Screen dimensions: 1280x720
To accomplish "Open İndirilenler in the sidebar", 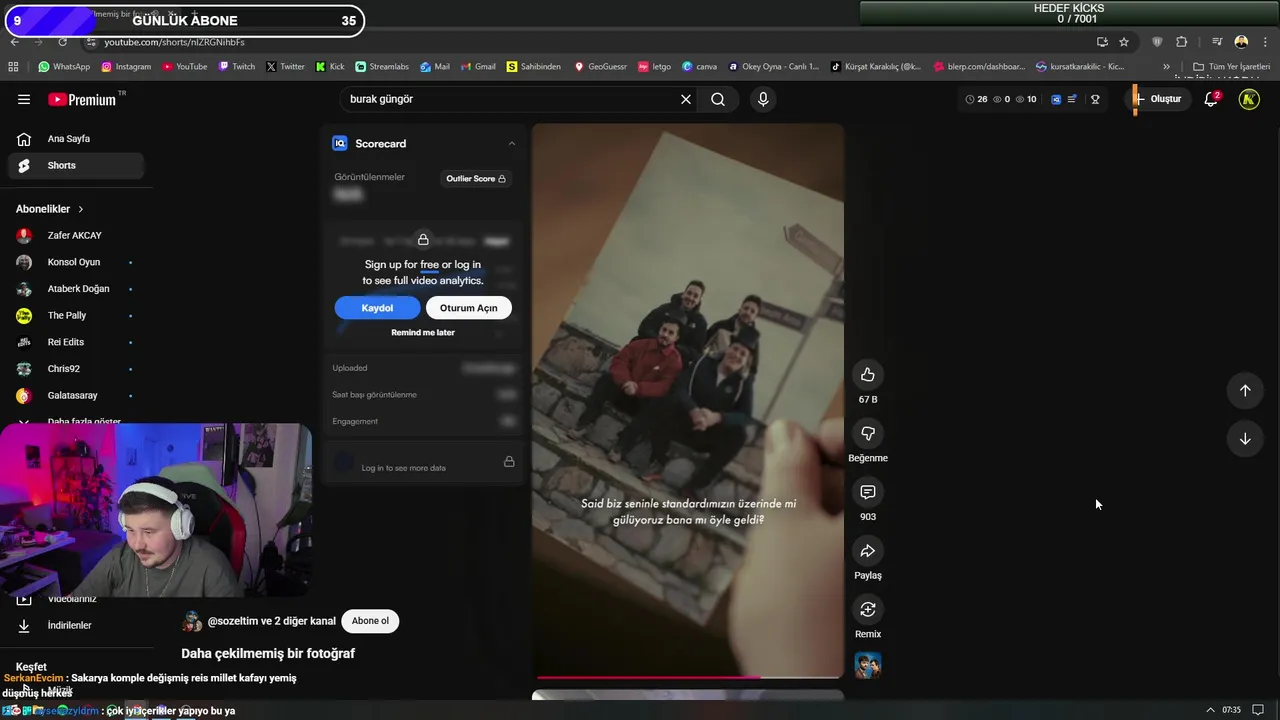I will point(75,626).
